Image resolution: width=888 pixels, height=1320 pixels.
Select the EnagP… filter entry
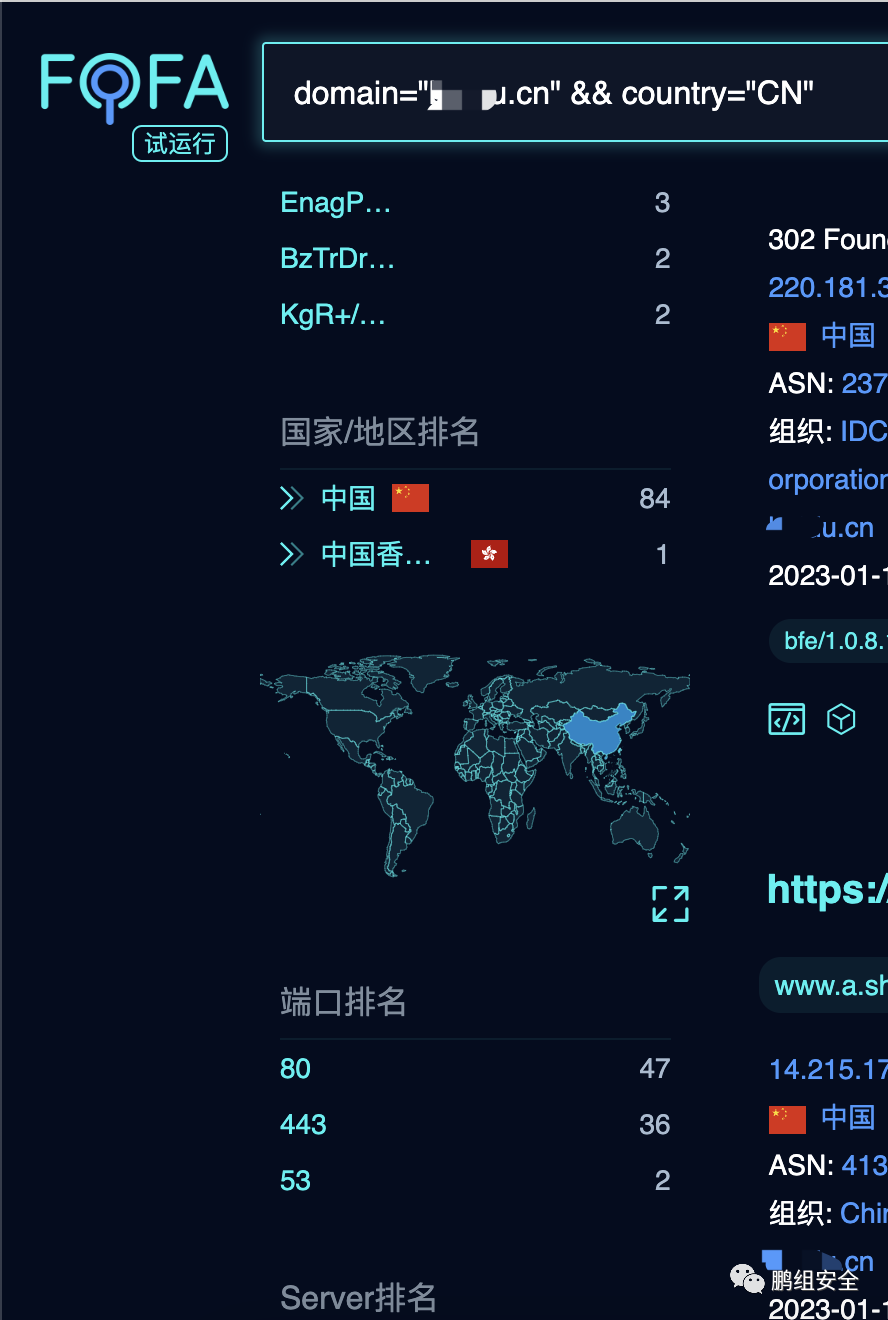(x=336, y=203)
